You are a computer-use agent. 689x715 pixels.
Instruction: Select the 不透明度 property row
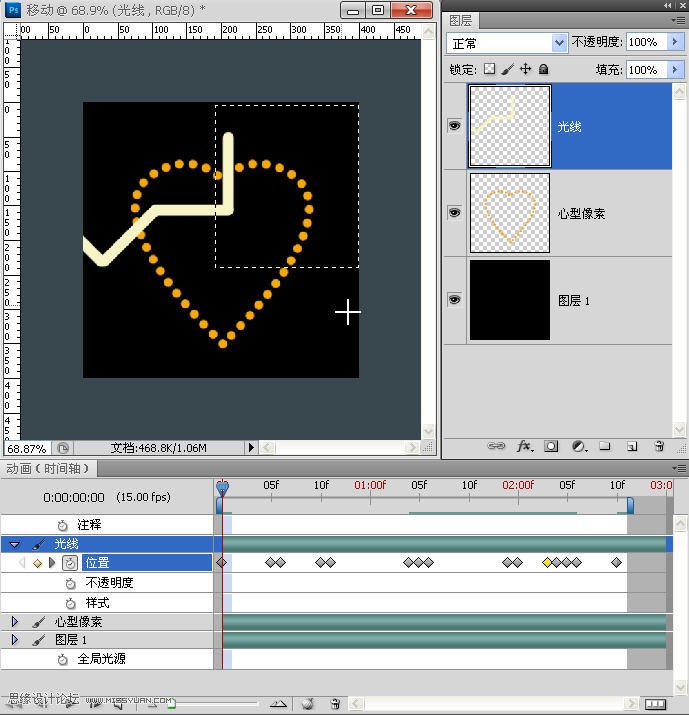point(106,583)
